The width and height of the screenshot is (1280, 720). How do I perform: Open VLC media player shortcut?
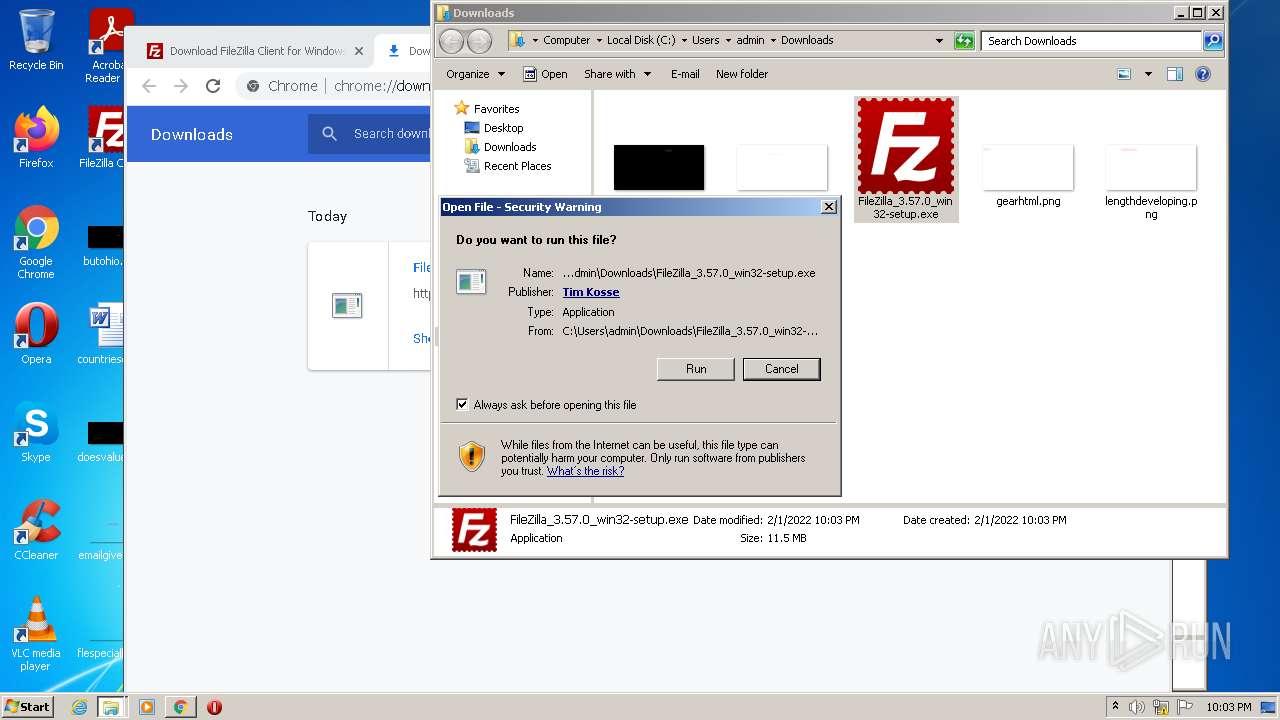36,634
